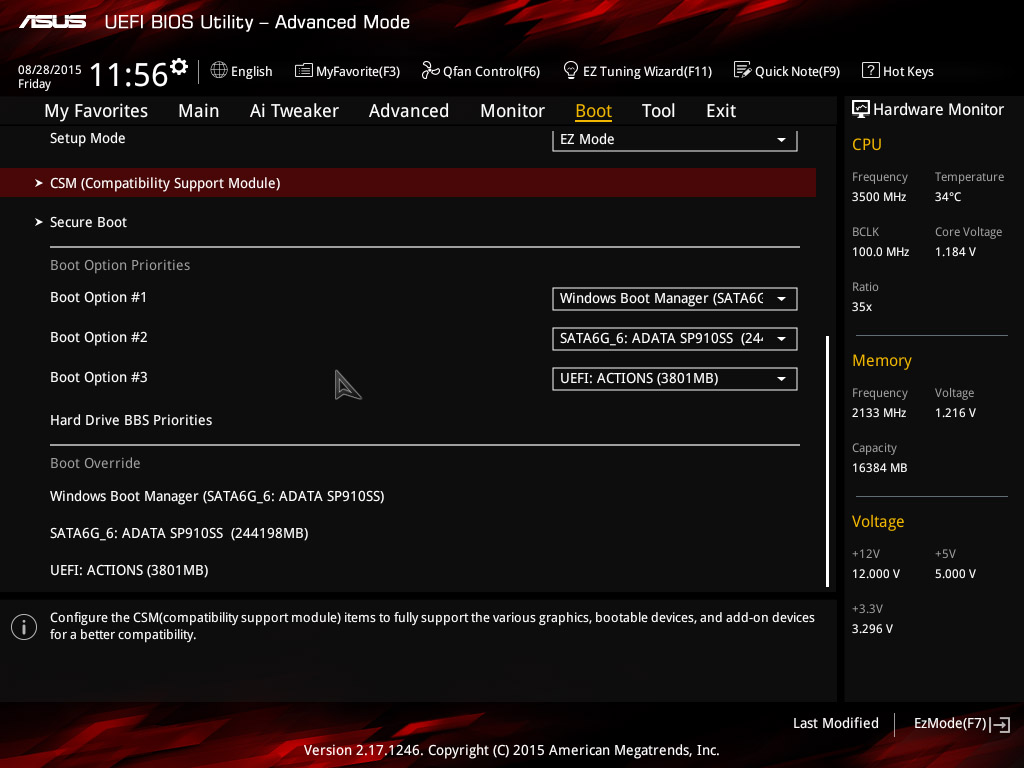Click Hot Keys label
The width and height of the screenshot is (1024, 768).
[x=908, y=71]
